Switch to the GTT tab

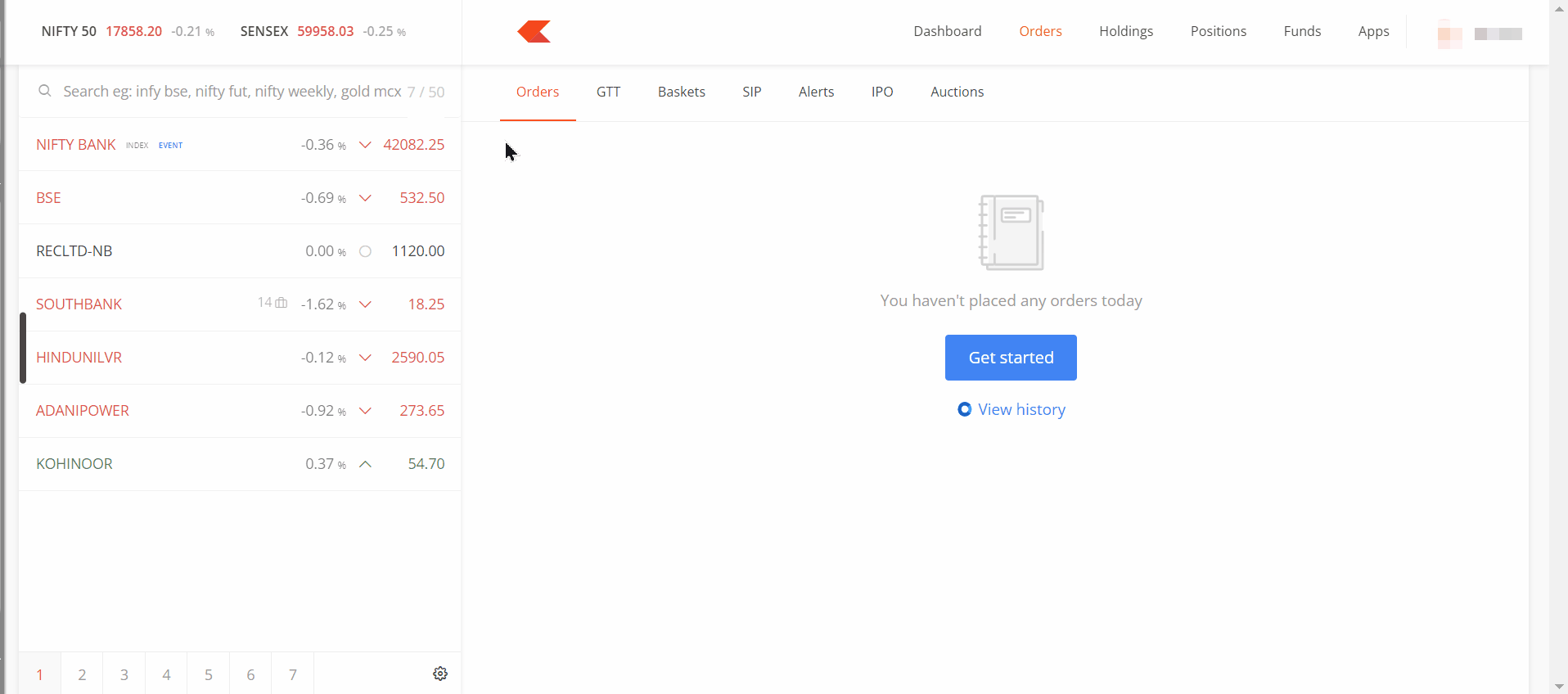608,92
